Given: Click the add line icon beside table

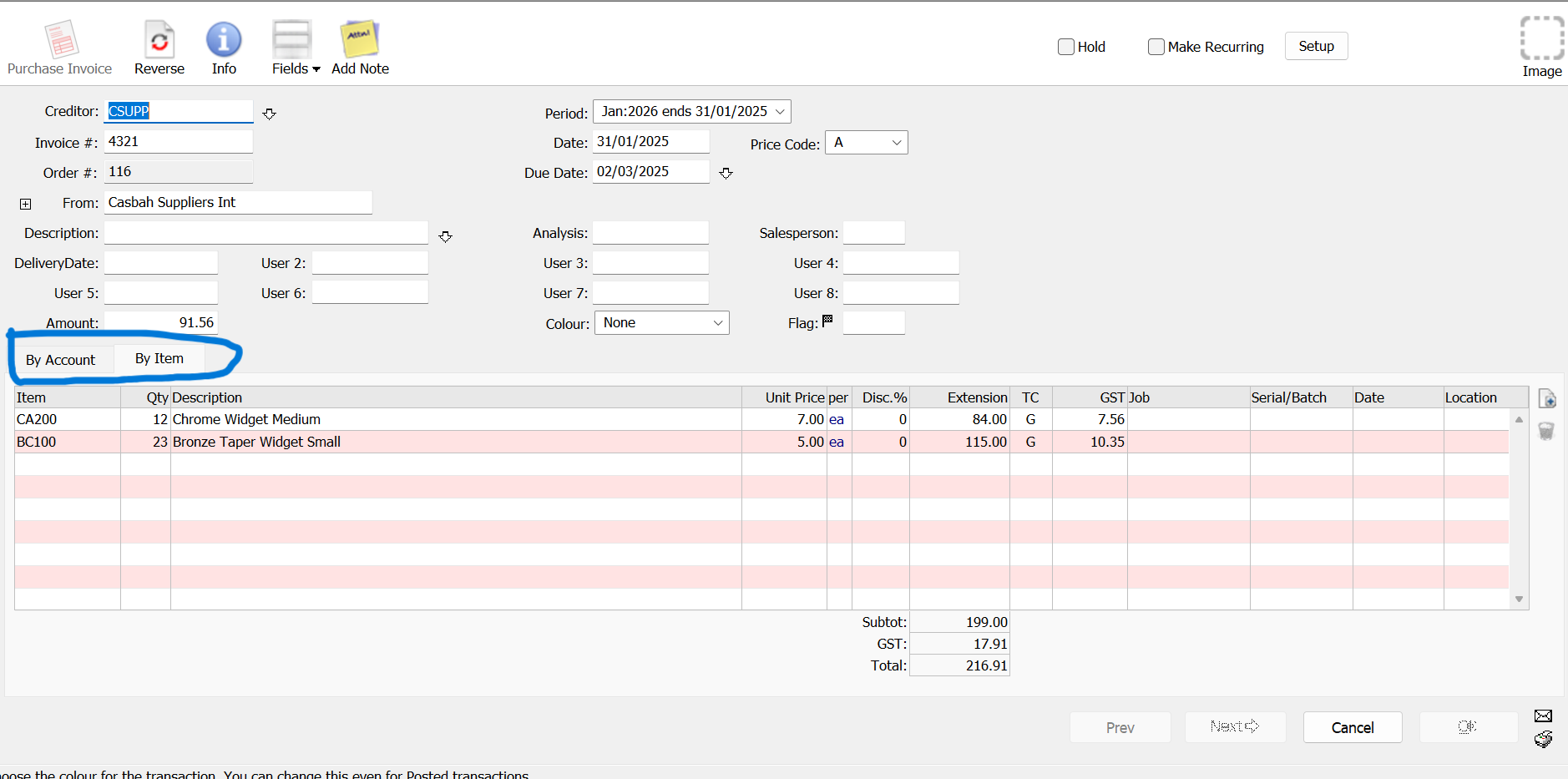Looking at the screenshot, I should click(x=1546, y=399).
